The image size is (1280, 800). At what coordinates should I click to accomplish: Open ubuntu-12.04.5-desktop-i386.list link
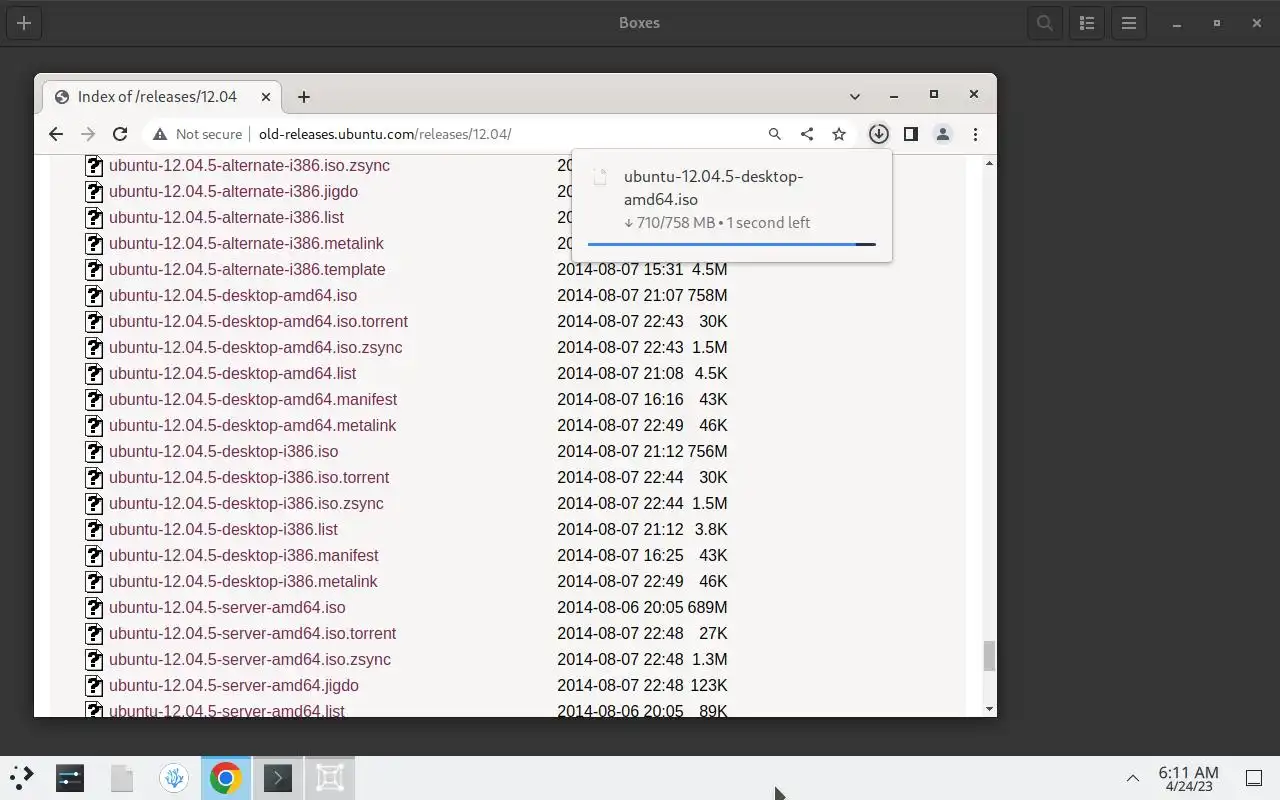(223, 530)
